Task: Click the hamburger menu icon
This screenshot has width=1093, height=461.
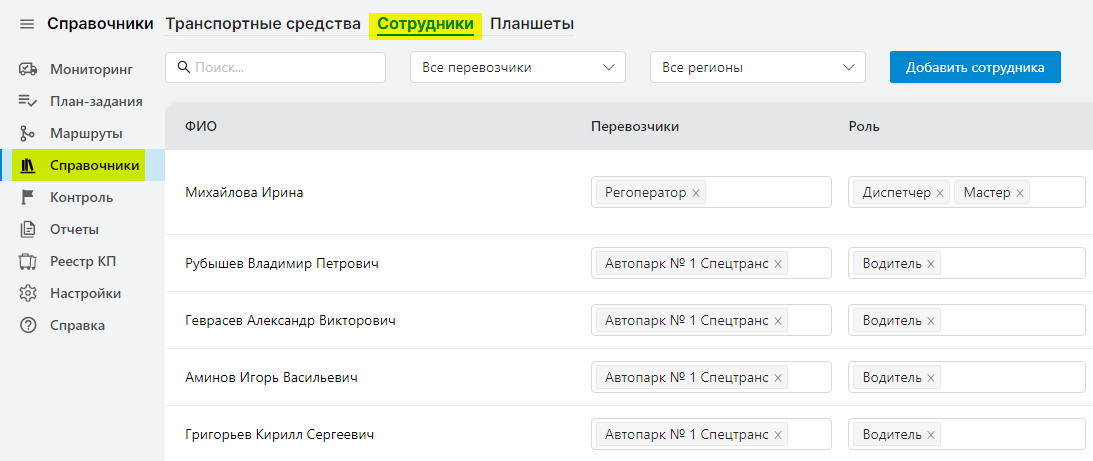Action: pyautogui.click(x=27, y=24)
